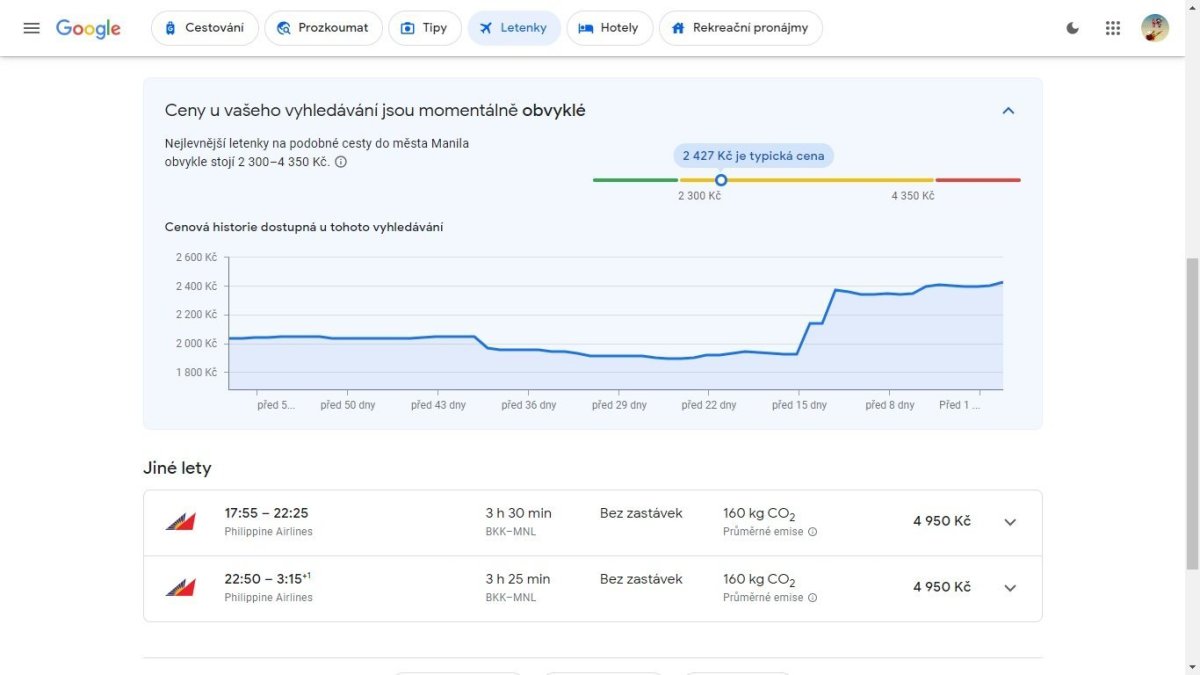This screenshot has width=1200, height=675.
Task: Switch to the Hotely tab
Action: tap(609, 28)
